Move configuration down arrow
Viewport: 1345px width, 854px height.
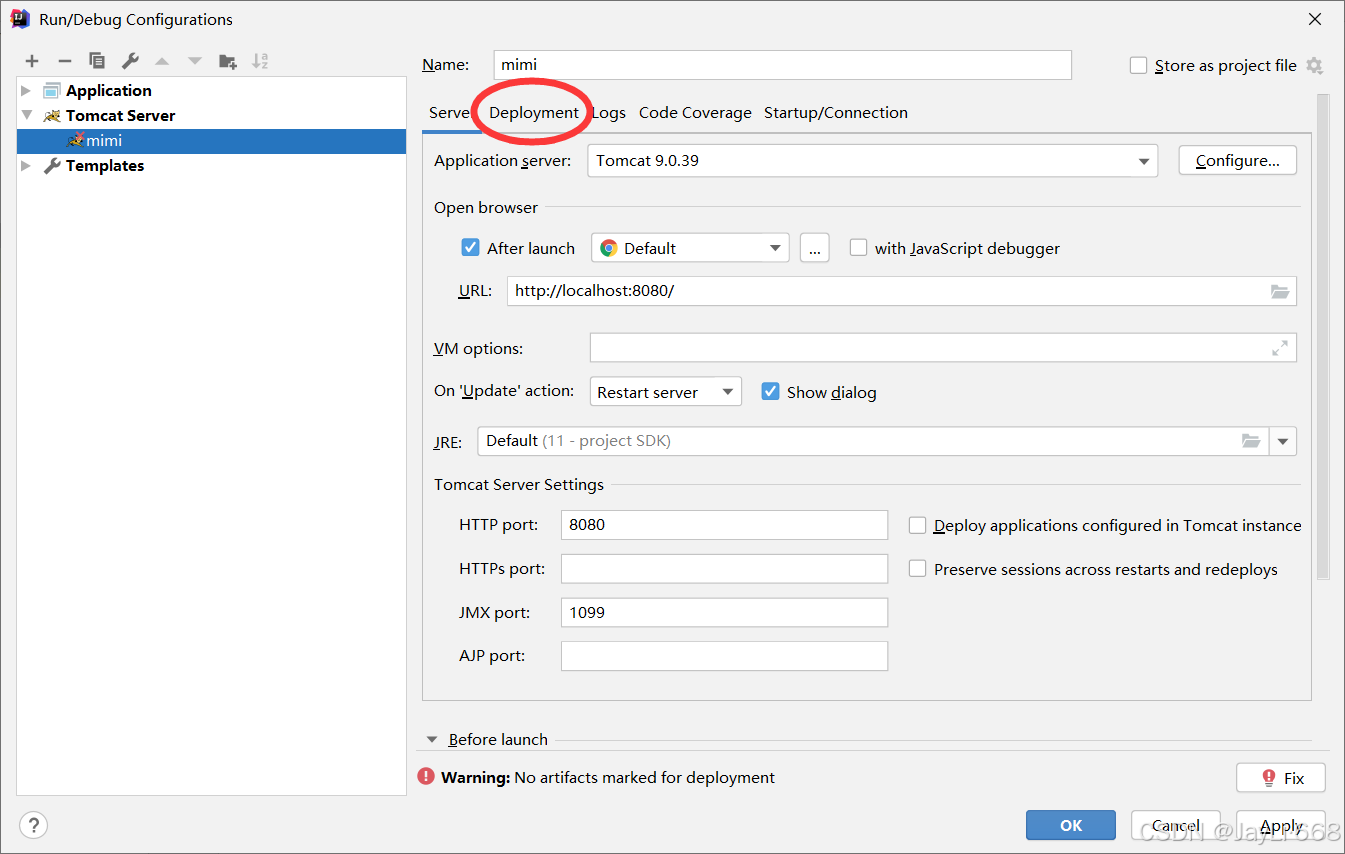coord(195,61)
